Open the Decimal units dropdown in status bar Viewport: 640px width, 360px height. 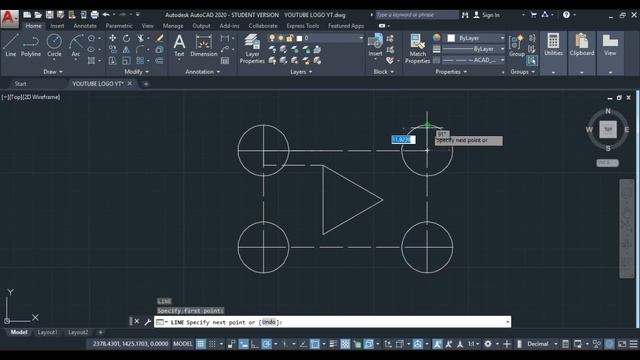tap(541, 344)
